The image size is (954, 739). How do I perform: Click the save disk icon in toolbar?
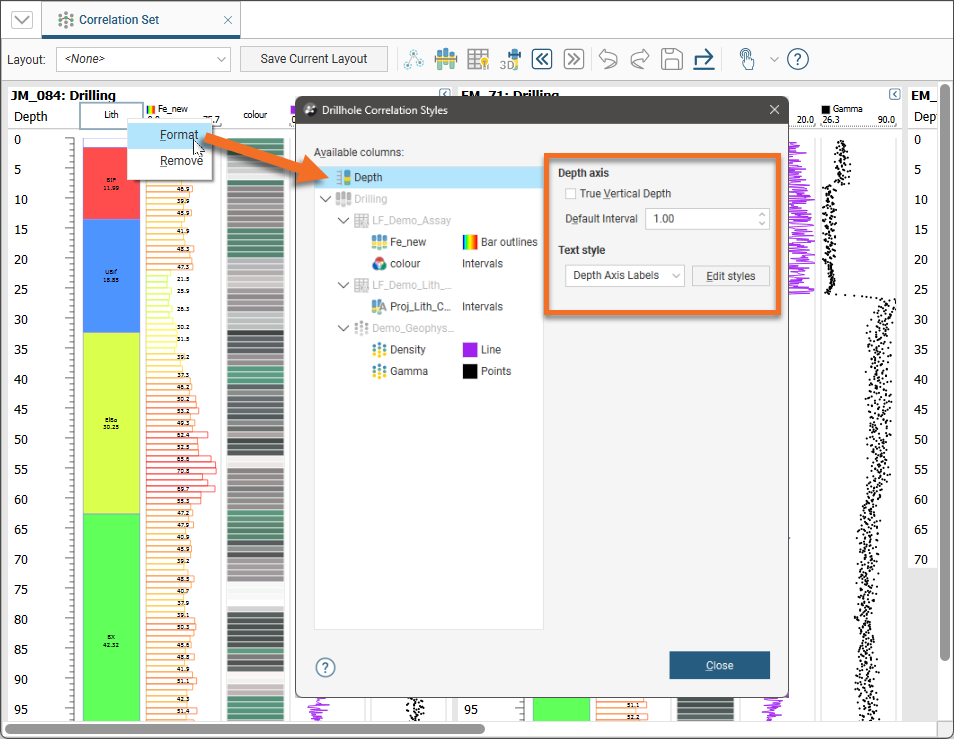pyautogui.click(x=672, y=59)
